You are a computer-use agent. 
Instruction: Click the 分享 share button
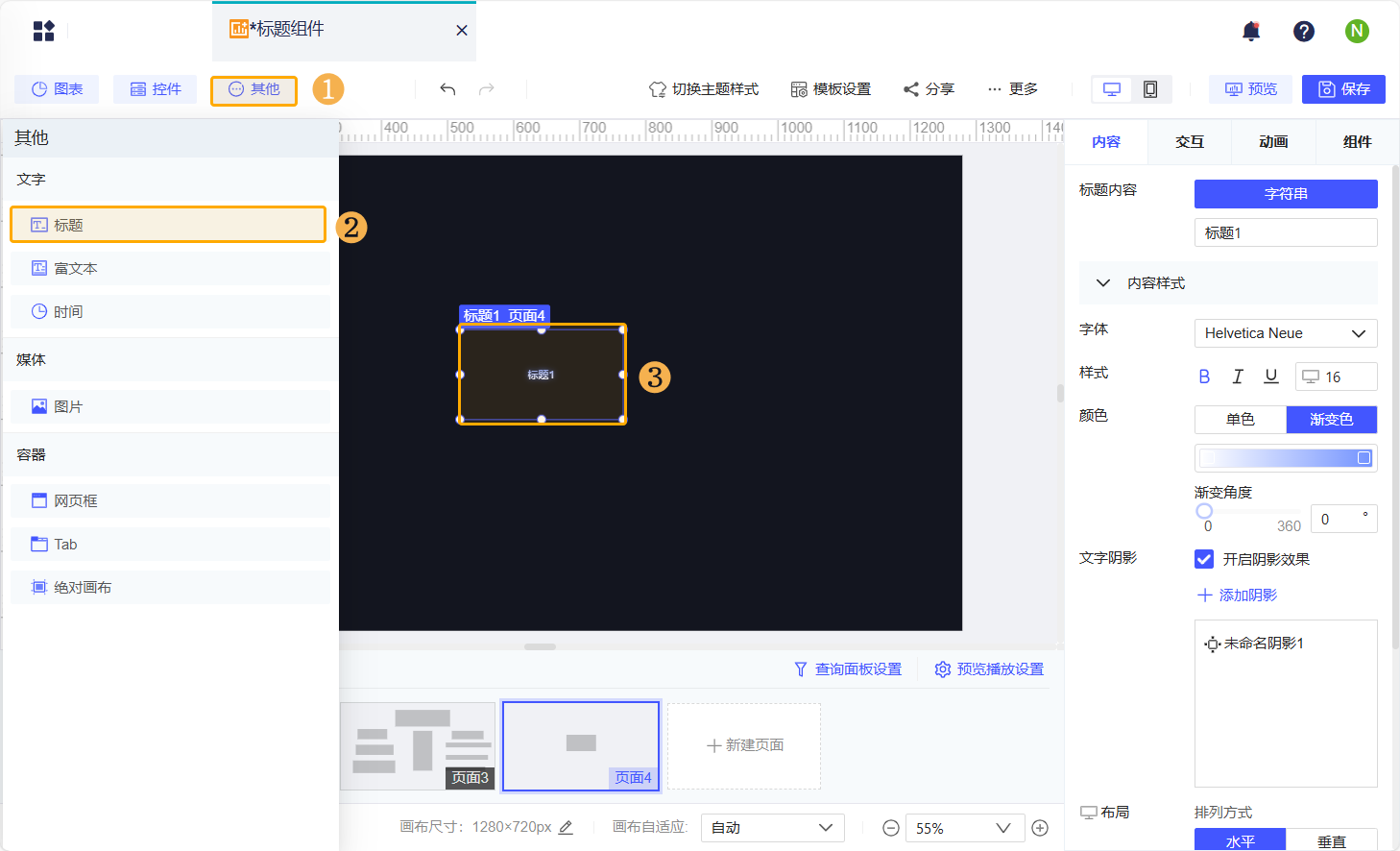pos(929,89)
